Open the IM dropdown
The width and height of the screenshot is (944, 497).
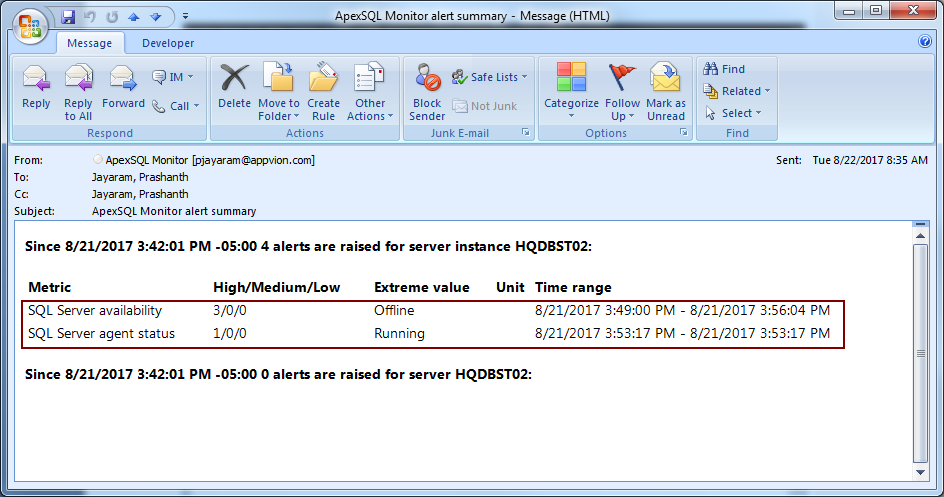point(173,77)
